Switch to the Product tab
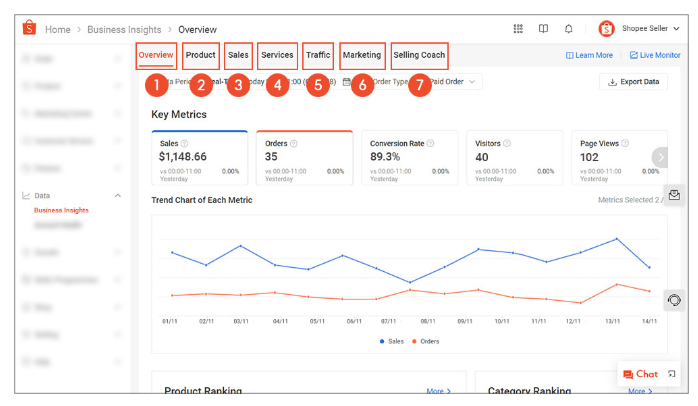698x406 pixels. pos(201,55)
